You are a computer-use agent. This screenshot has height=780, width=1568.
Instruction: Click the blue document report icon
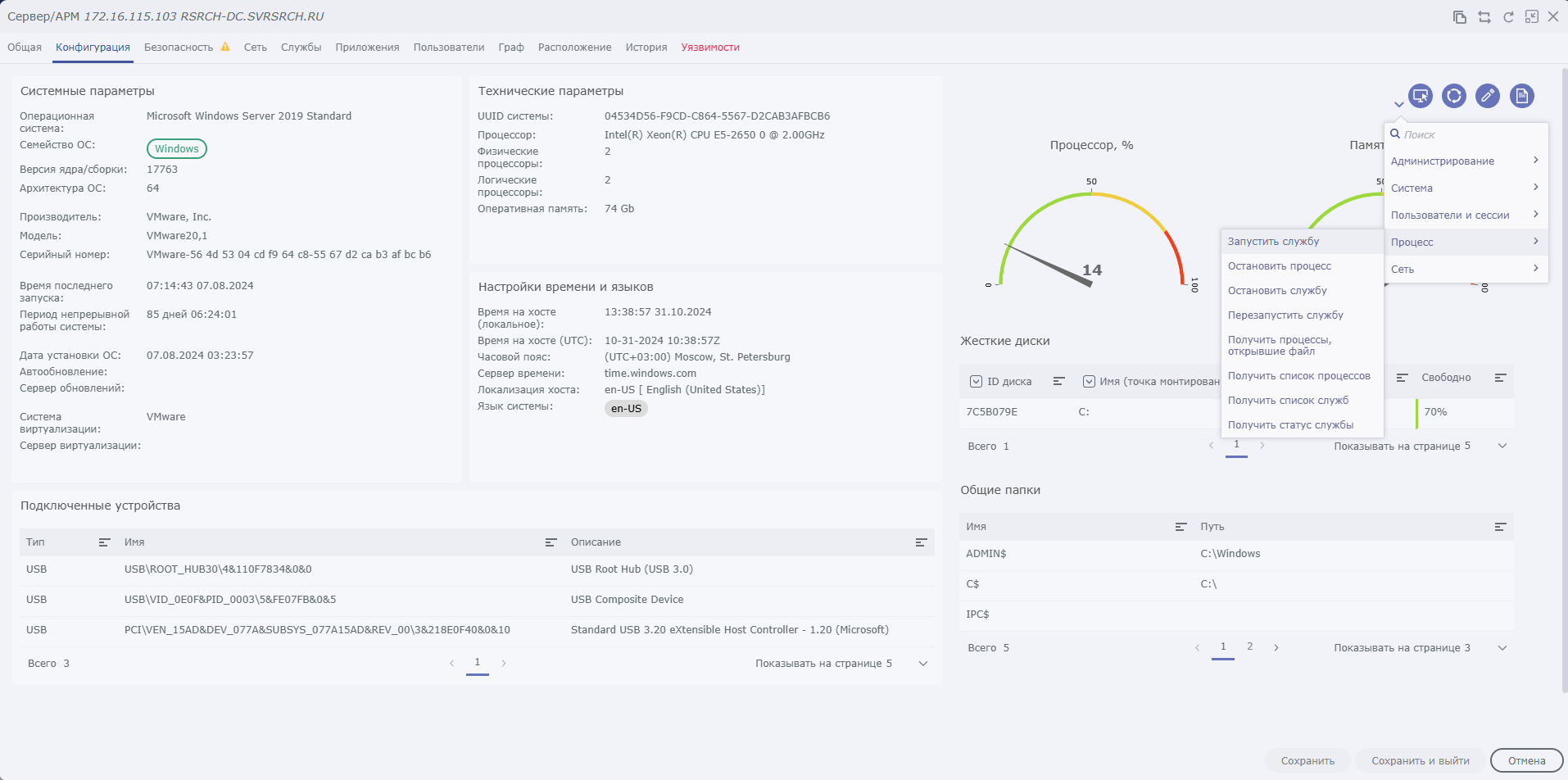click(1522, 96)
